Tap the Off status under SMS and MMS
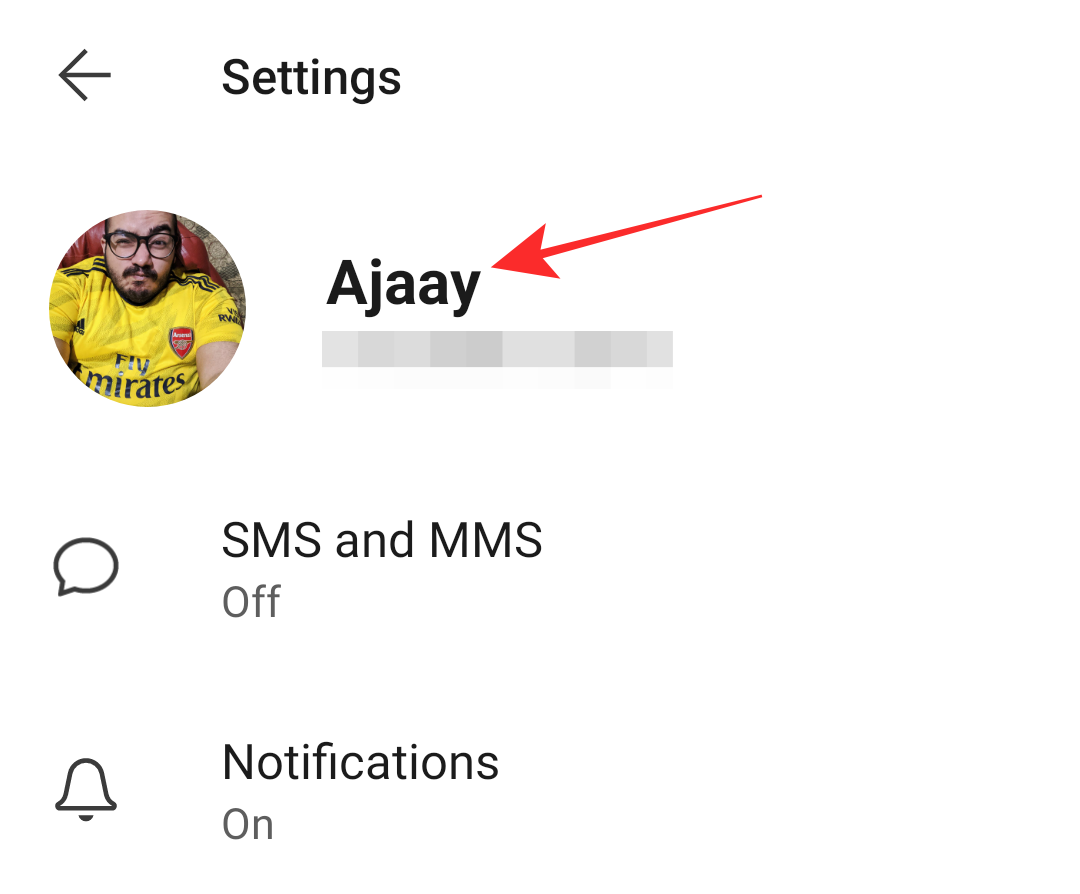The height and width of the screenshot is (894, 1080). (251, 602)
